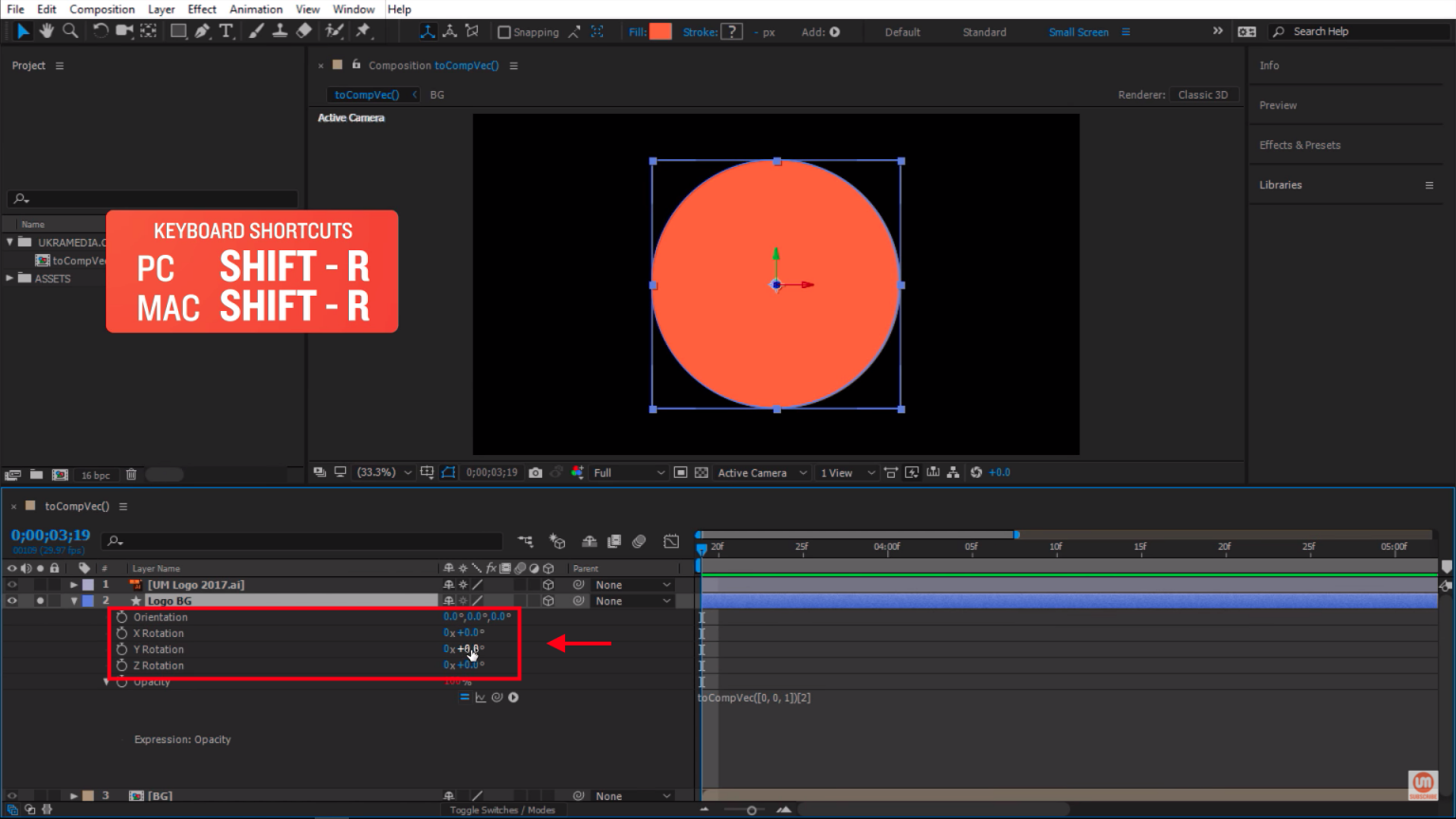Open the Animation menu
The height and width of the screenshot is (819, 1456).
[256, 9]
